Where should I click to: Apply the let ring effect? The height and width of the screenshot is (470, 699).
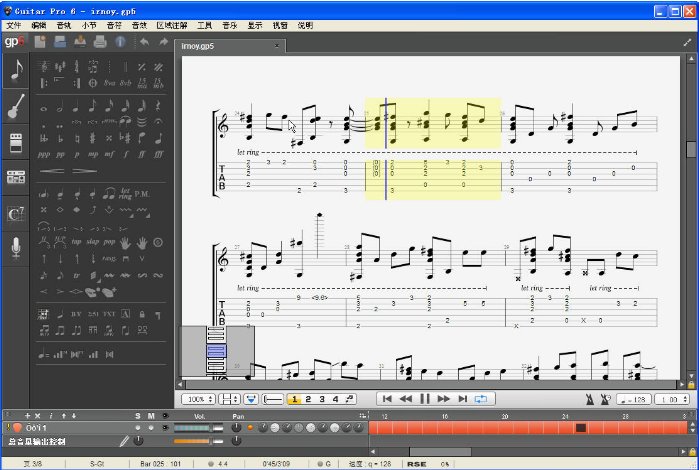click(126, 194)
